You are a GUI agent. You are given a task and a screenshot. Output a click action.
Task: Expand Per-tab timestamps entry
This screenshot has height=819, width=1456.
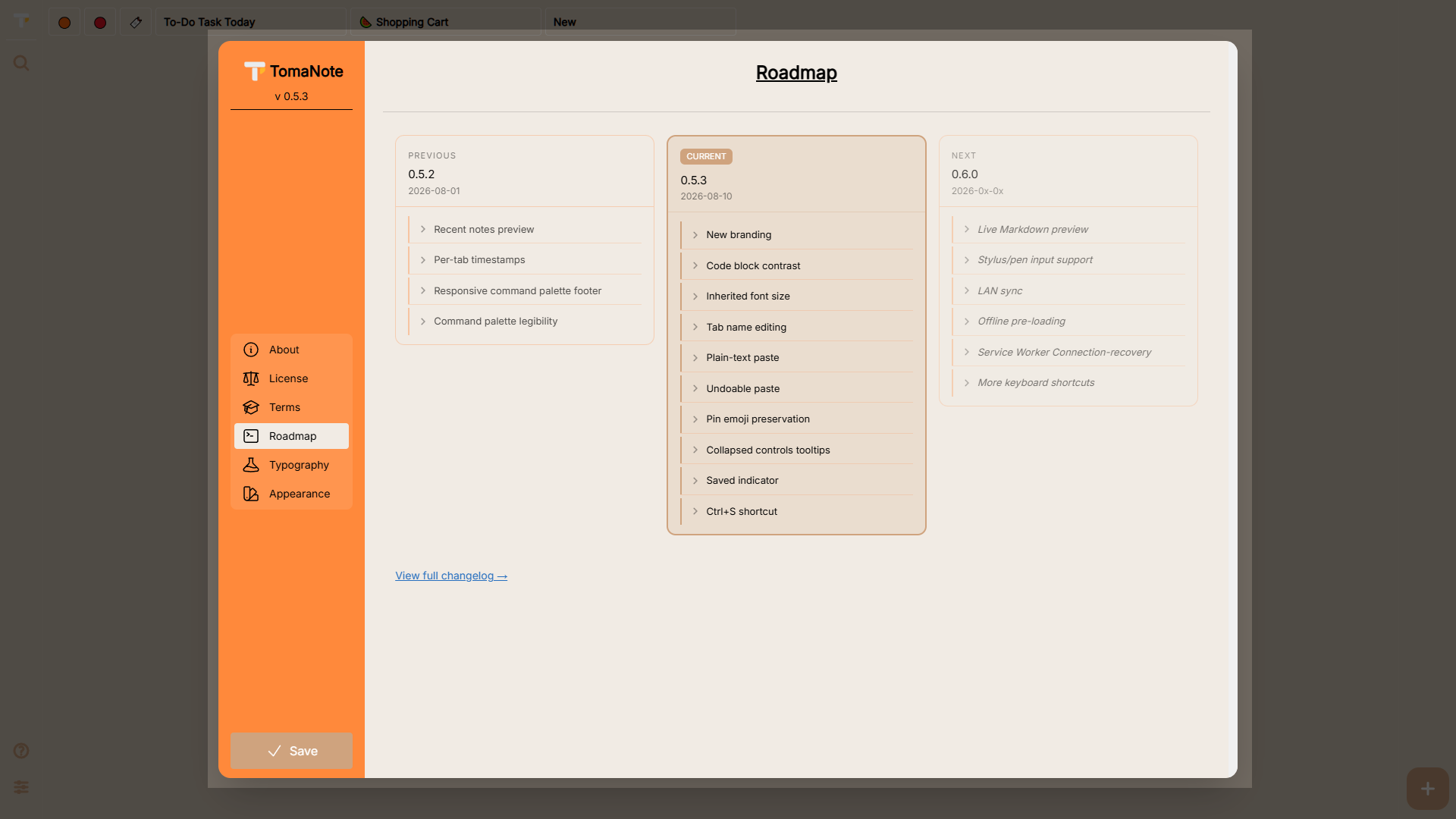(x=525, y=260)
